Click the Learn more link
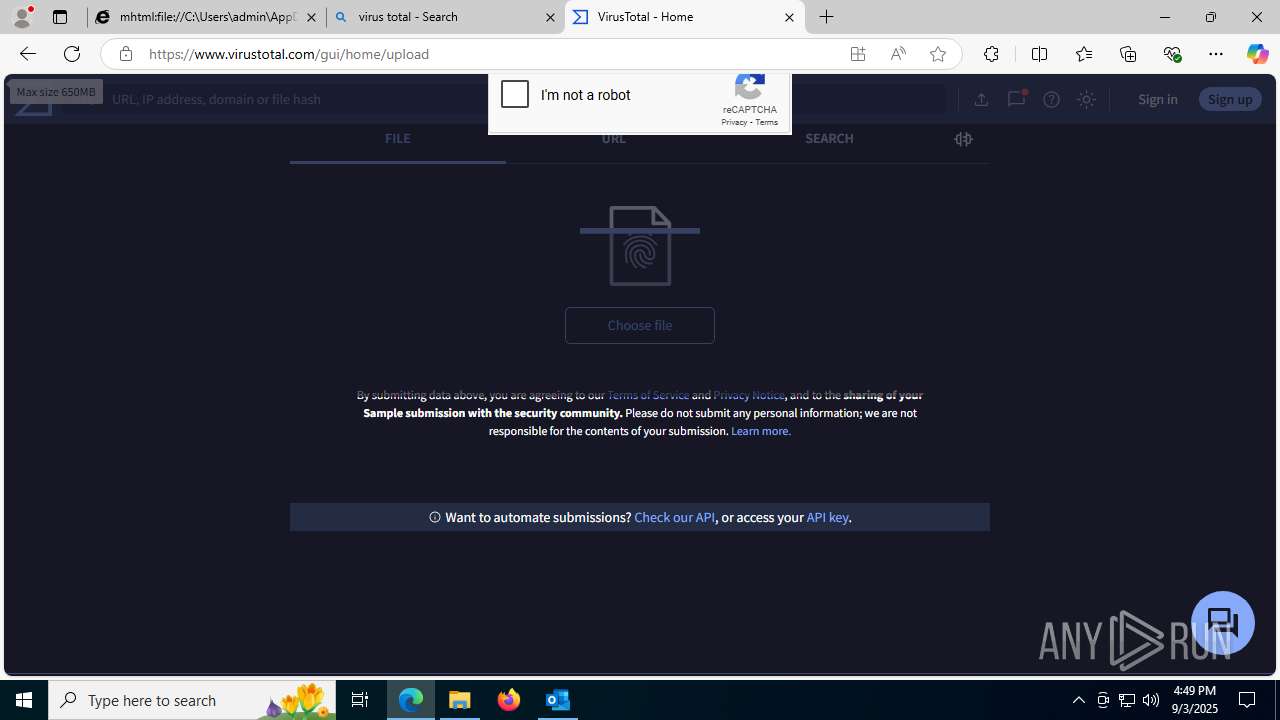 pos(761,431)
